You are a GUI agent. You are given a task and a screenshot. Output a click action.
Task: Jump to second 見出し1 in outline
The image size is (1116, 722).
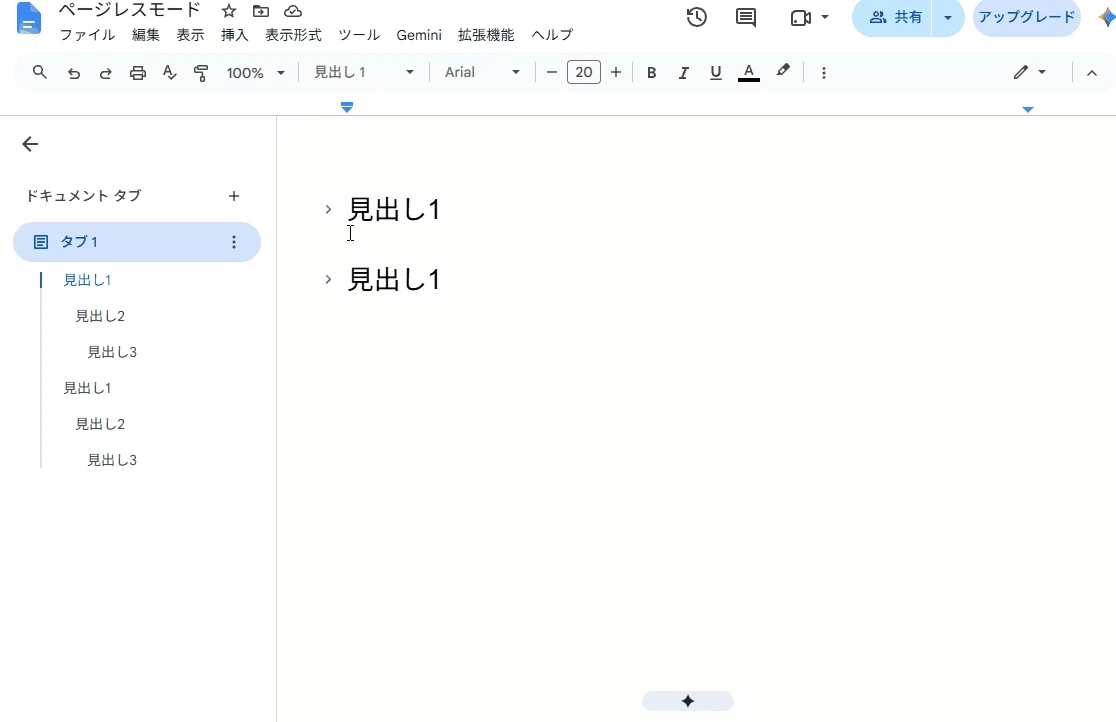(88, 388)
